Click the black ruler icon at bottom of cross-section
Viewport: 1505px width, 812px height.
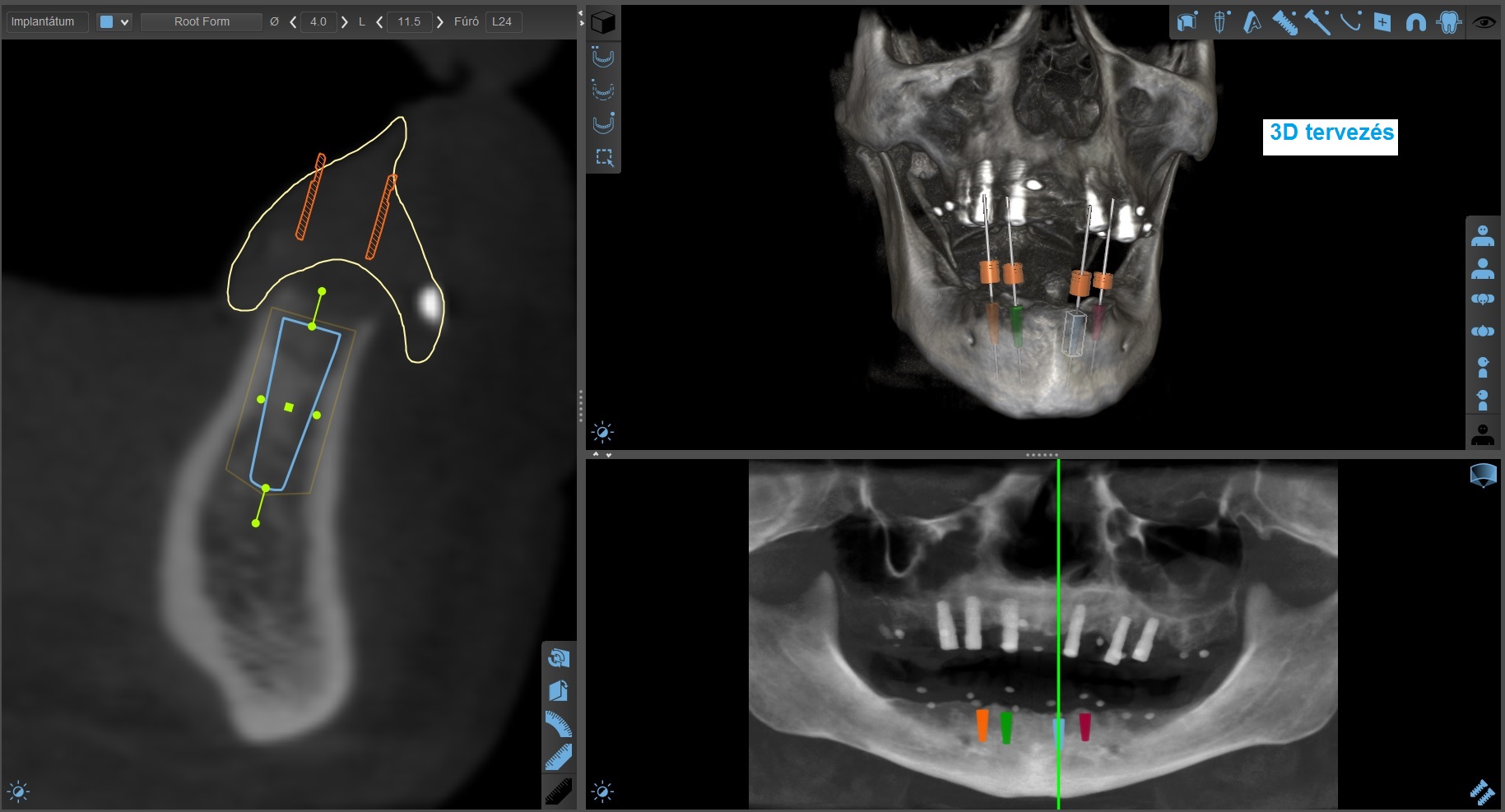click(x=559, y=791)
